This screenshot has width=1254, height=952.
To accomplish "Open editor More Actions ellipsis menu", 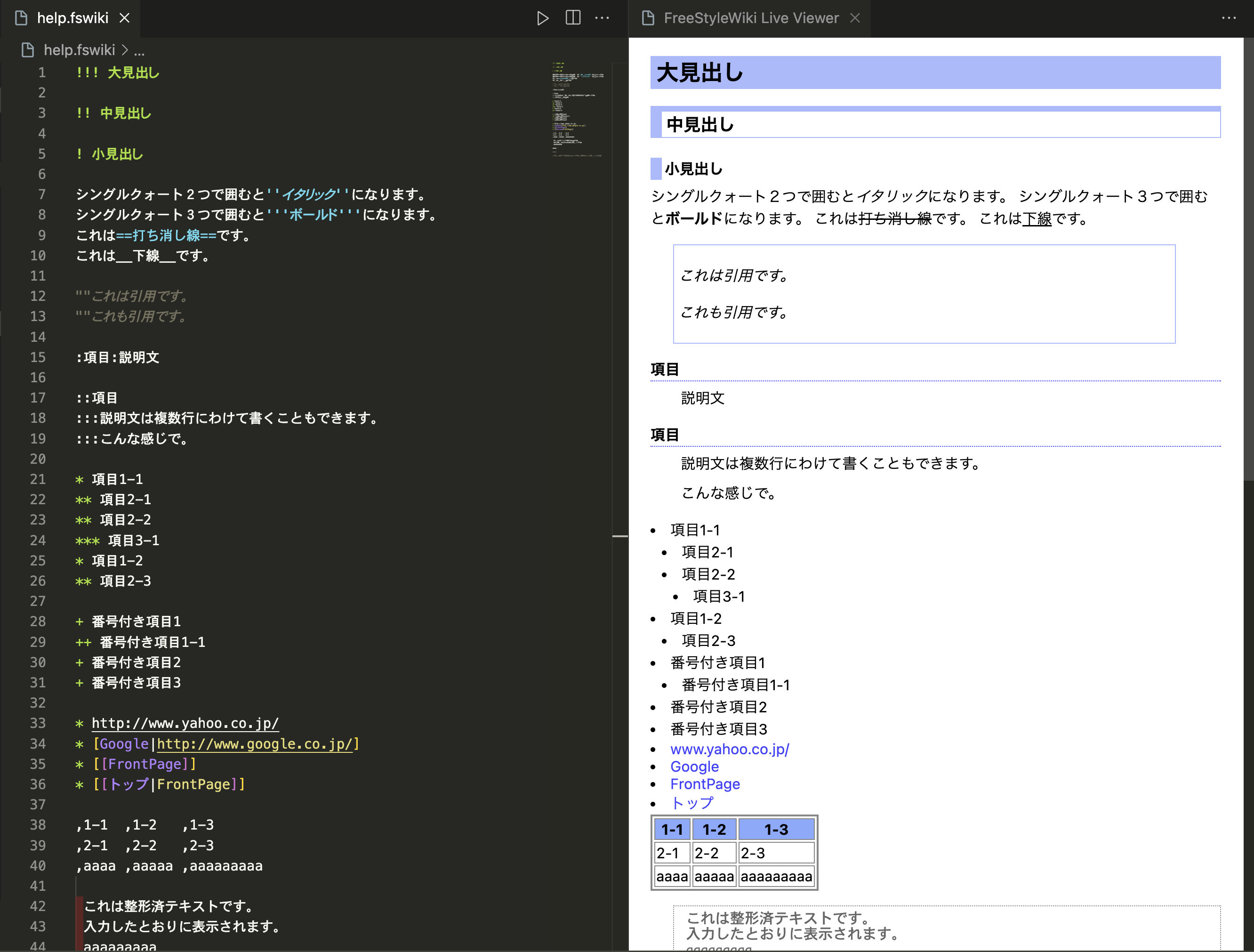I will pyautogui.click(x=602, y=18).
